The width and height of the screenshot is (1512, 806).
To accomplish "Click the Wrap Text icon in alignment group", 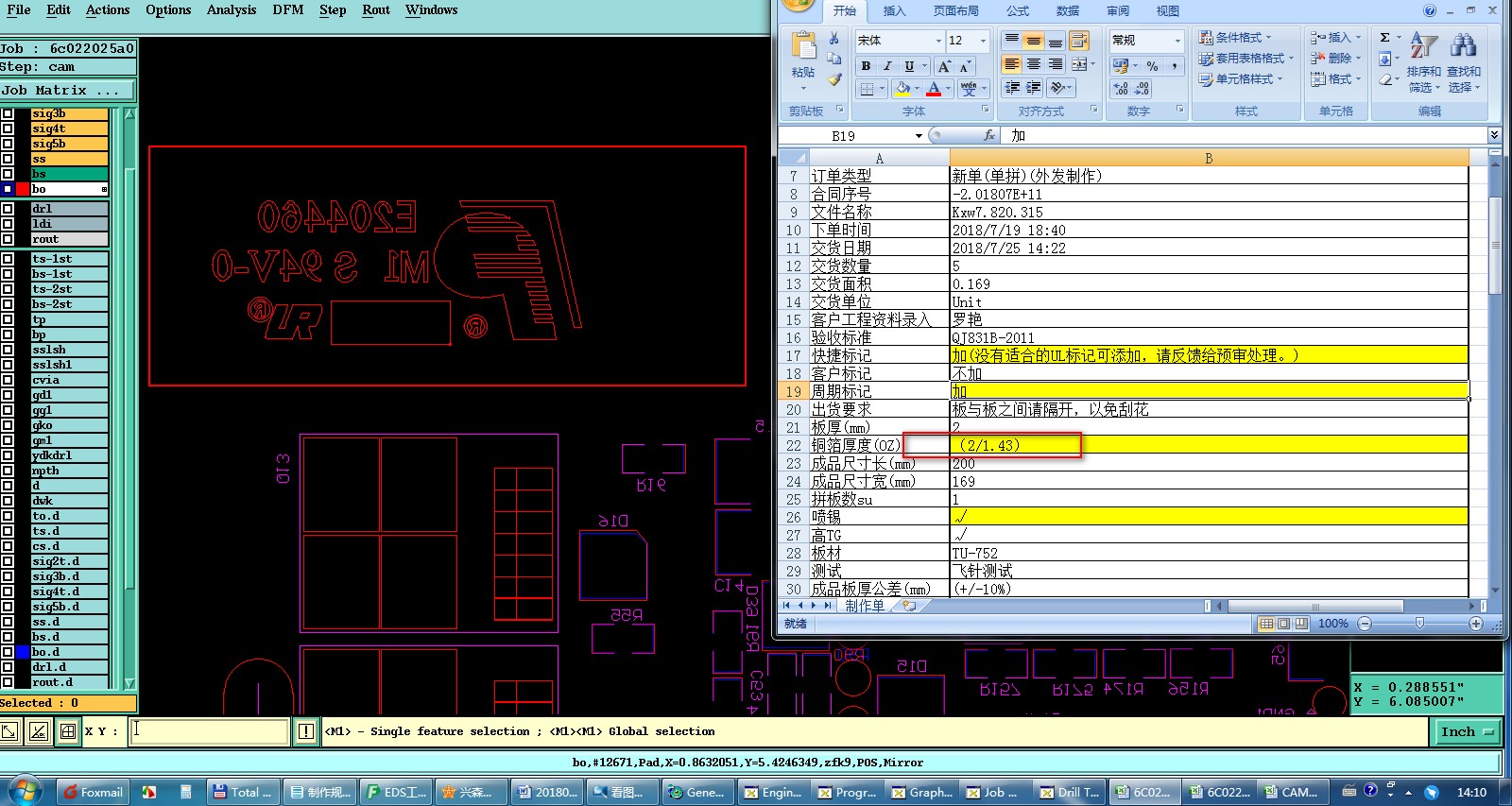I will tap(1078, 41).
